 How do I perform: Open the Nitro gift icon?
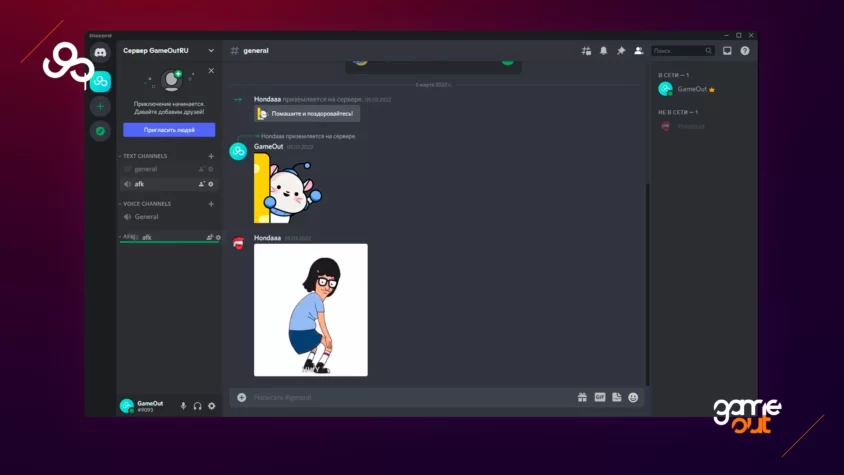coord(582,397)
